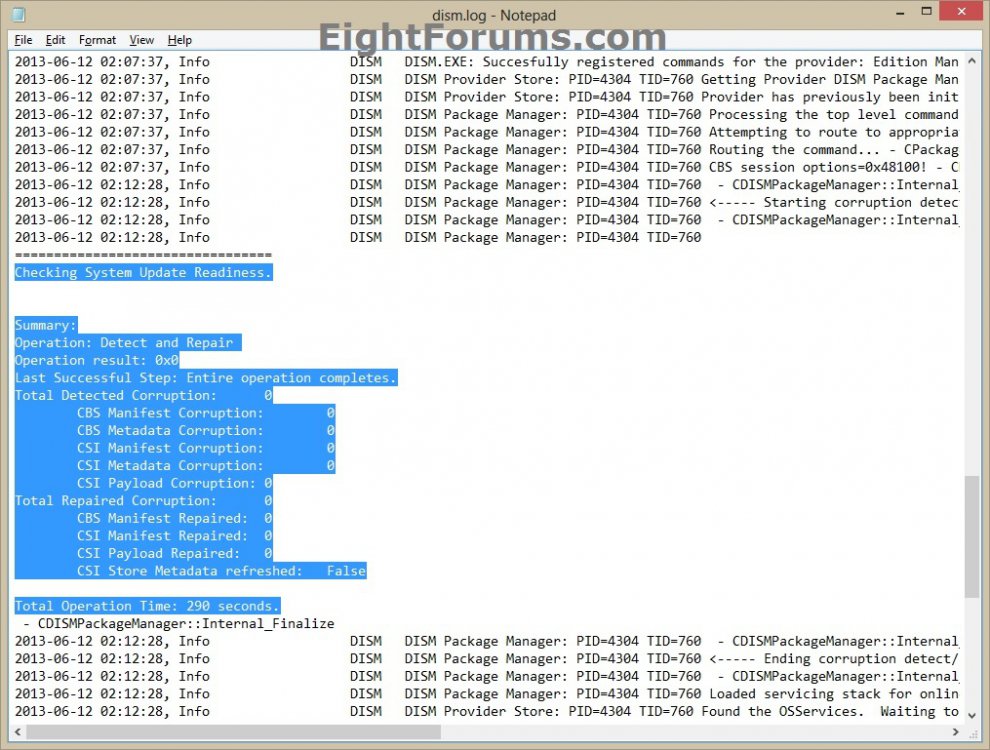The image size is (990, 750).
Task: Click 'CBS session options=0x48100!' log line
Action: pyautogui.click(x=486, y=167)
